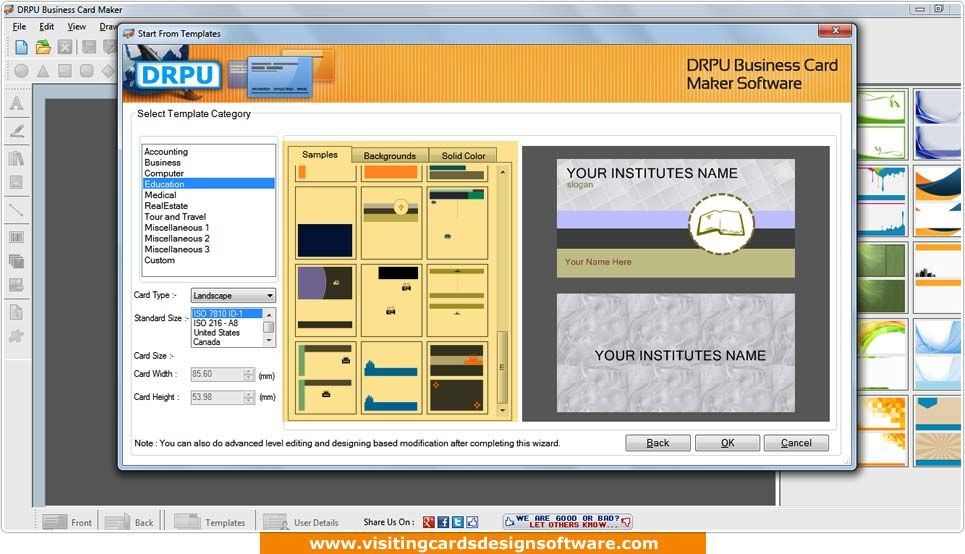Click the Back button in wizard dialog
This screenshot has width=965, height=554.
click(x=657, y=443)
